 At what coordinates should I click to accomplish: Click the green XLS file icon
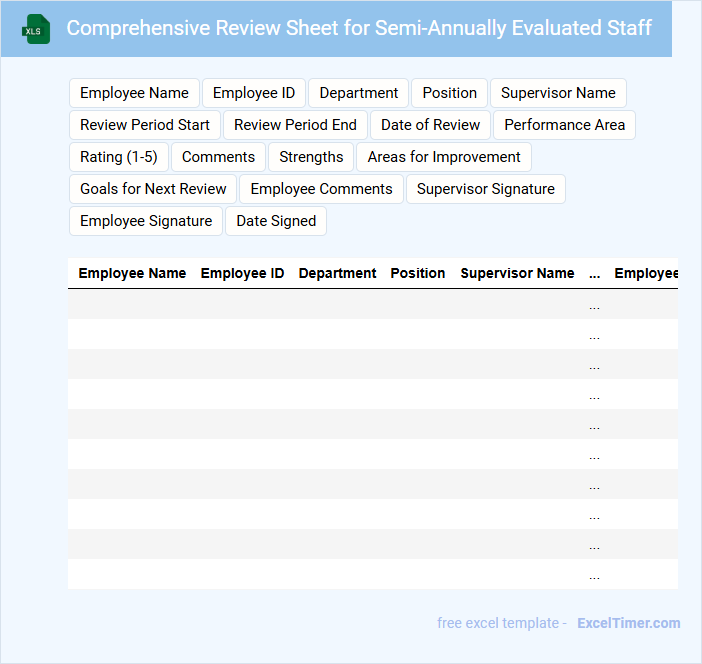pyautogui.click(x=36, y=29)
